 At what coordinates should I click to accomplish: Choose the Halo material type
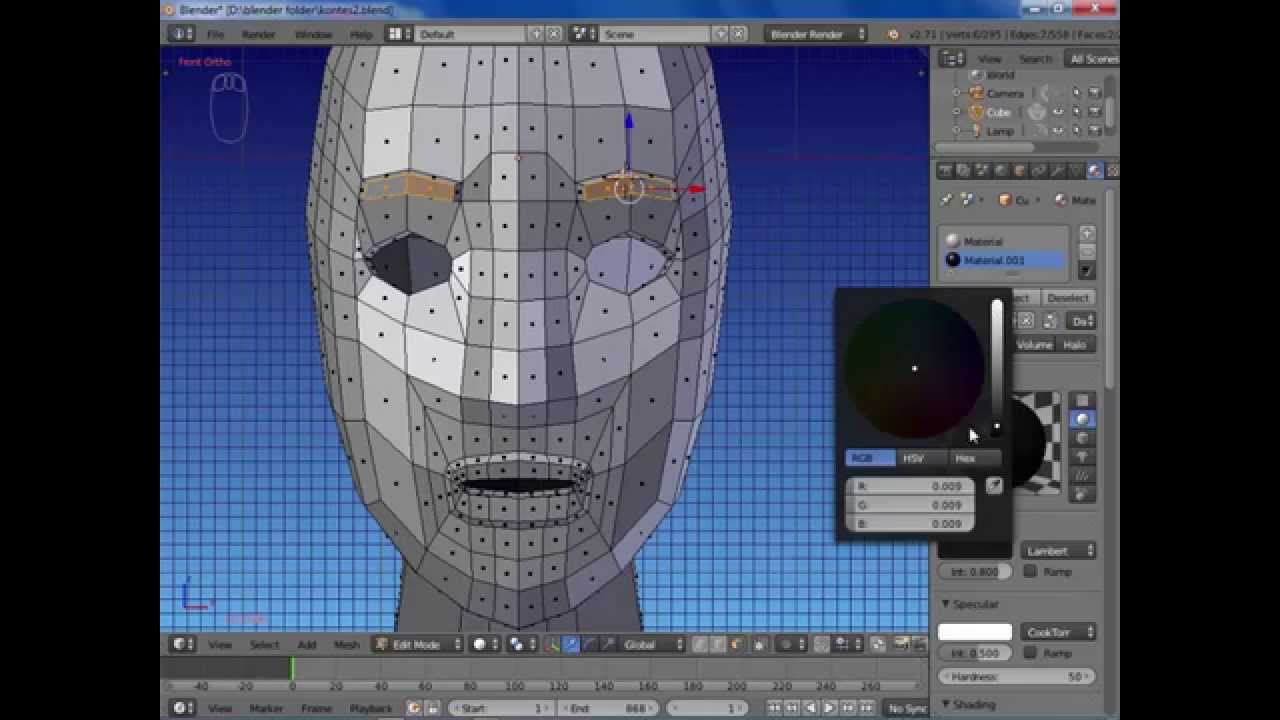(1075, 344)
